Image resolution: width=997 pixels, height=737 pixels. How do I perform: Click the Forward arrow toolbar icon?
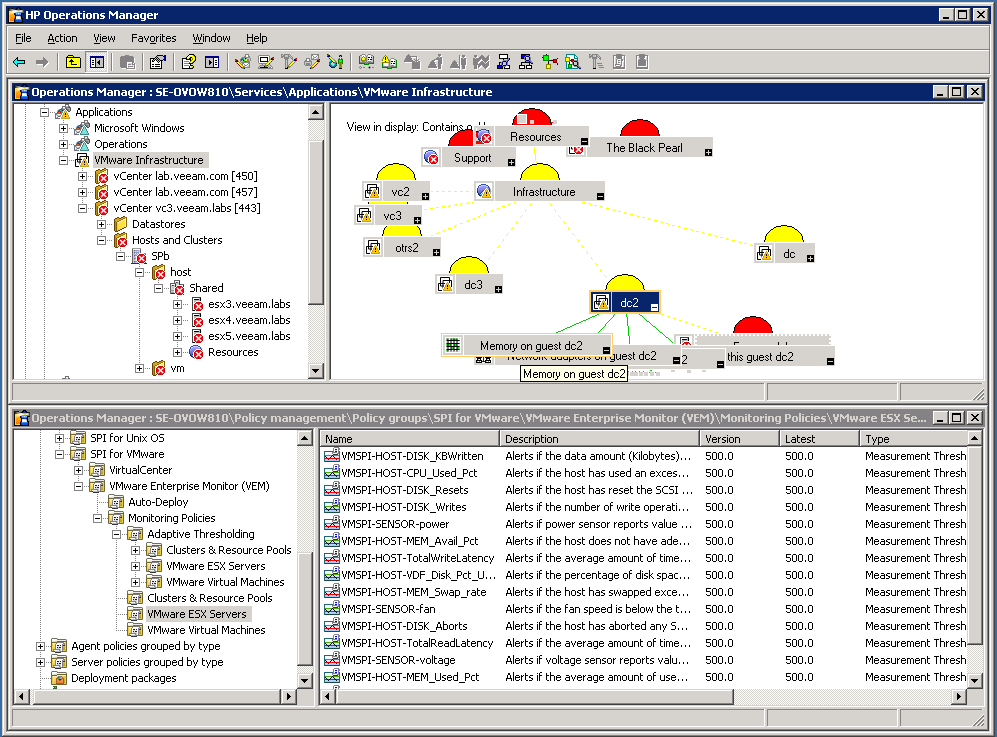(42, 62)
